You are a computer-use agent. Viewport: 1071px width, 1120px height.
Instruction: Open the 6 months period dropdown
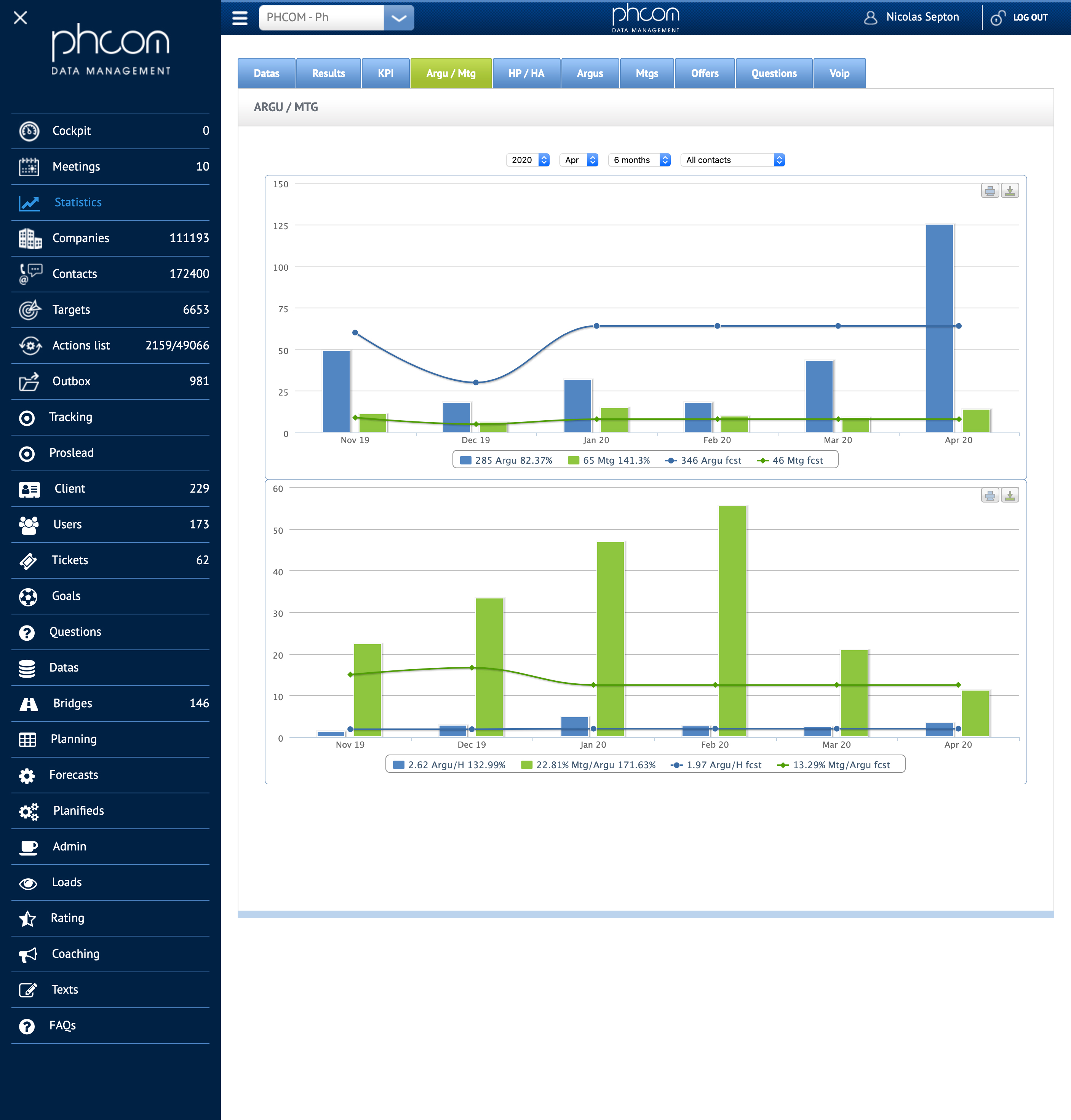(639, 160)
